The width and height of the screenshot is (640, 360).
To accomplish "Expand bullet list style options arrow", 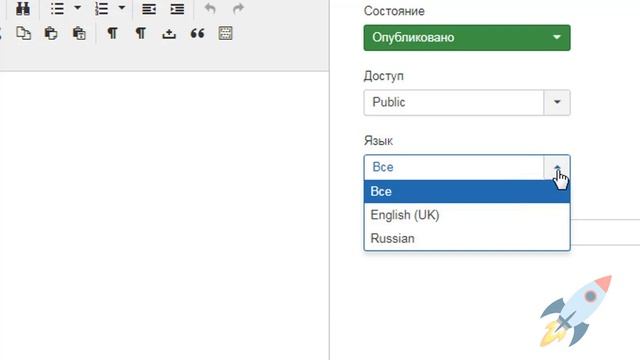I will point(78,8).
